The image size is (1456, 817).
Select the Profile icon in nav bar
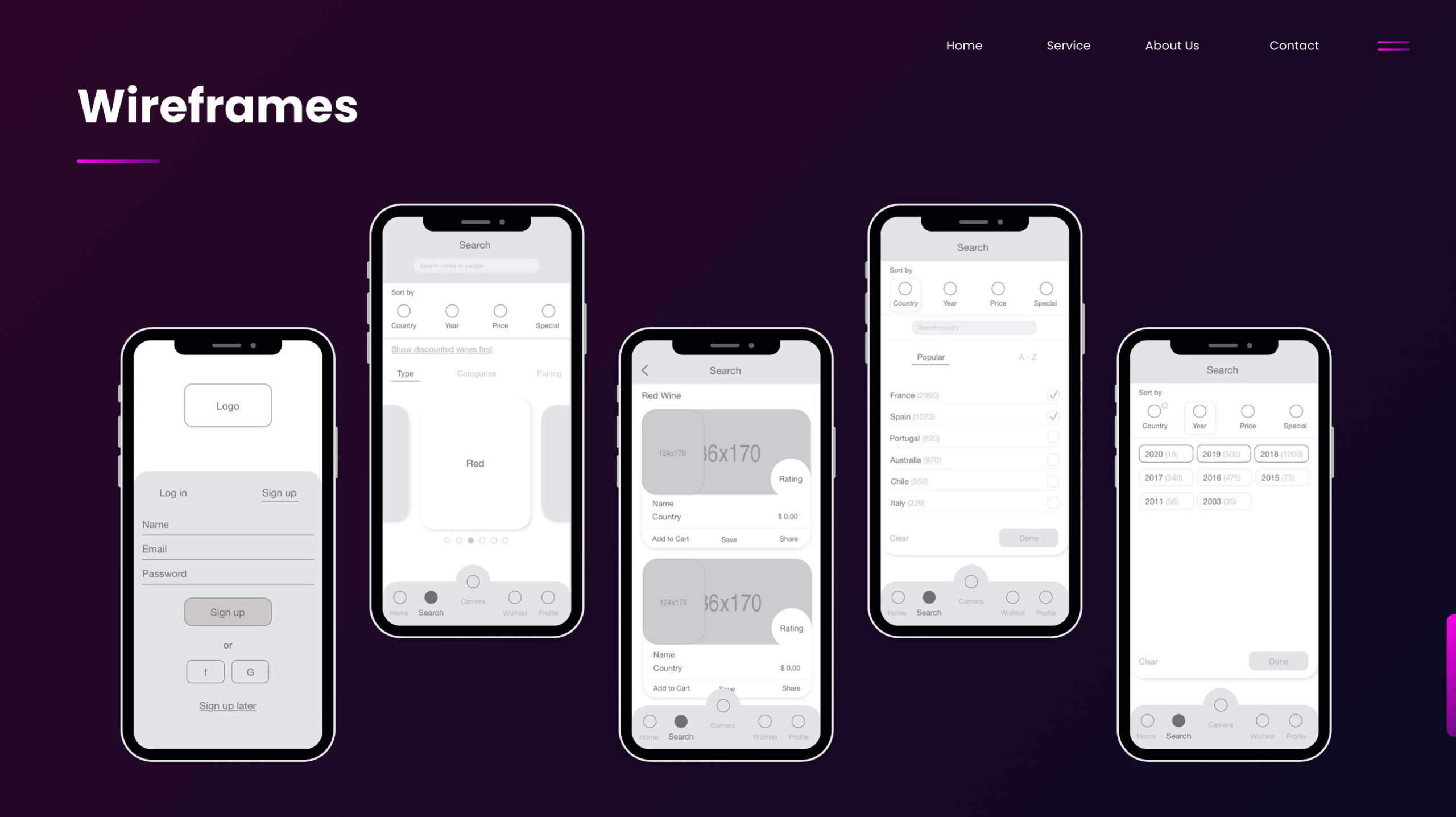[549, 597]
